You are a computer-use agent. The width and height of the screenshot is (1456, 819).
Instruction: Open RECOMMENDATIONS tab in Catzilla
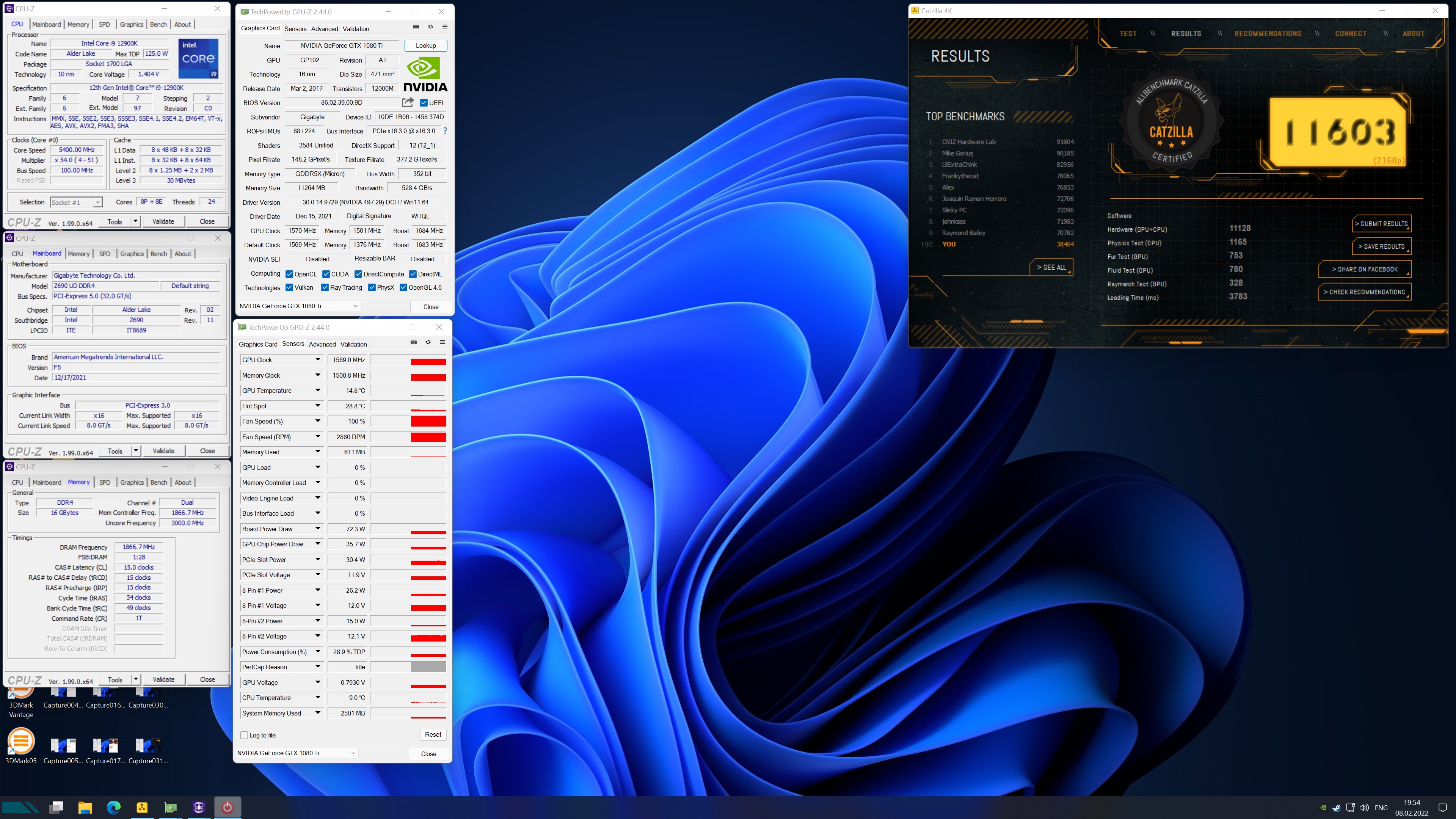click(x=1268, y=33)
